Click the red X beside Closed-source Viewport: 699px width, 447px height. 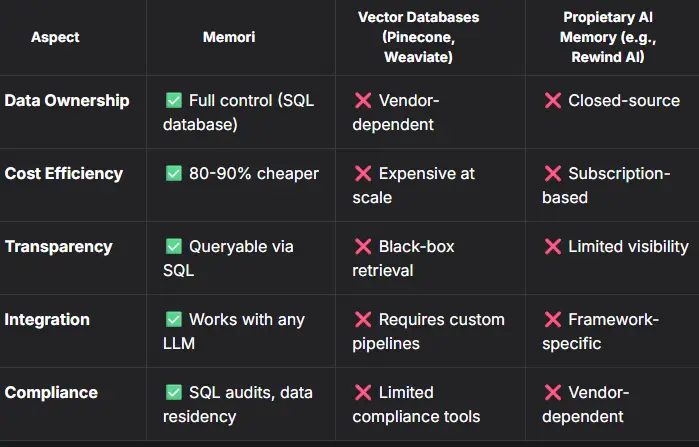552,100
